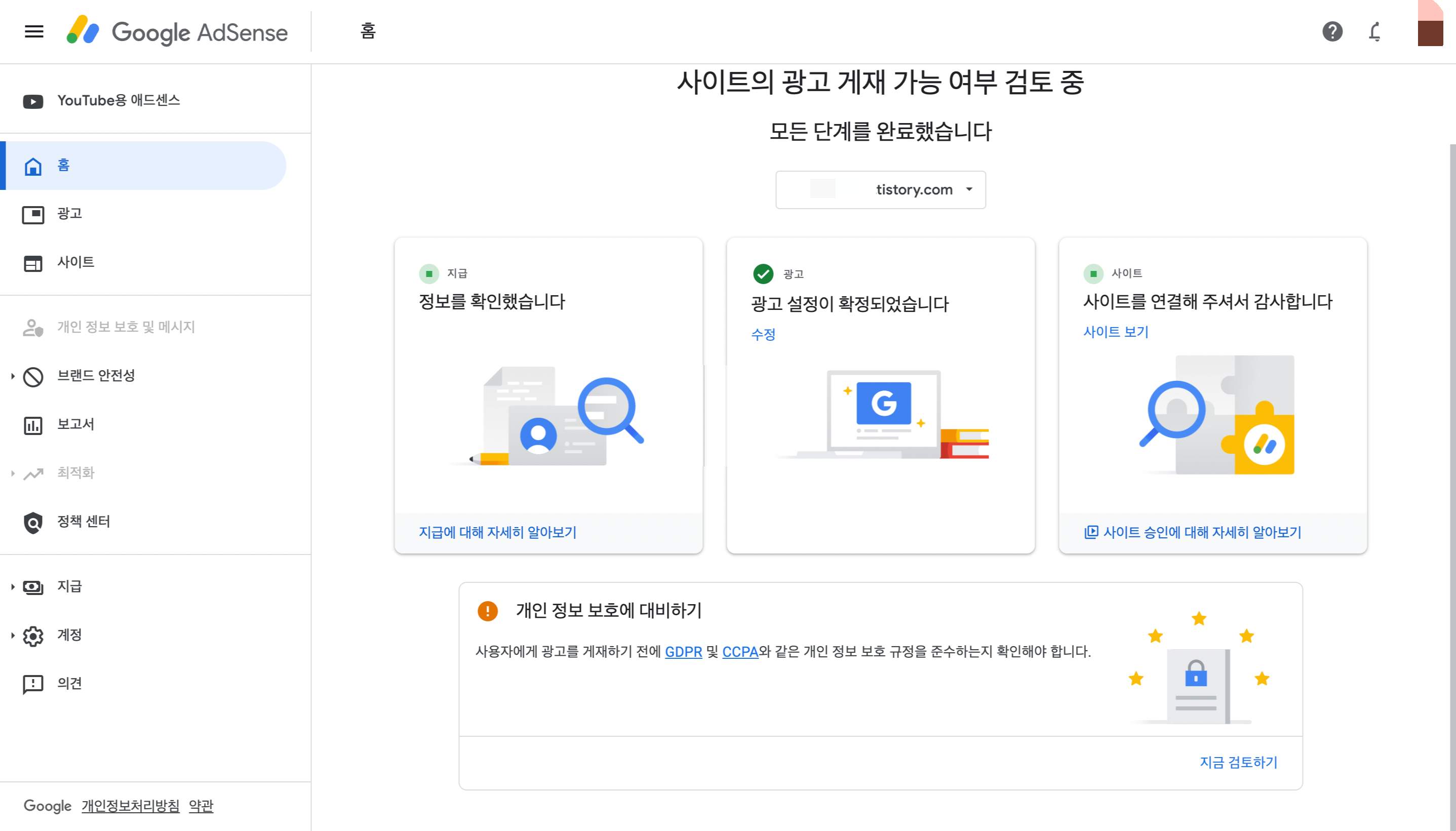
Task: Click the Google AdSense logo
Action: (177, 31)
